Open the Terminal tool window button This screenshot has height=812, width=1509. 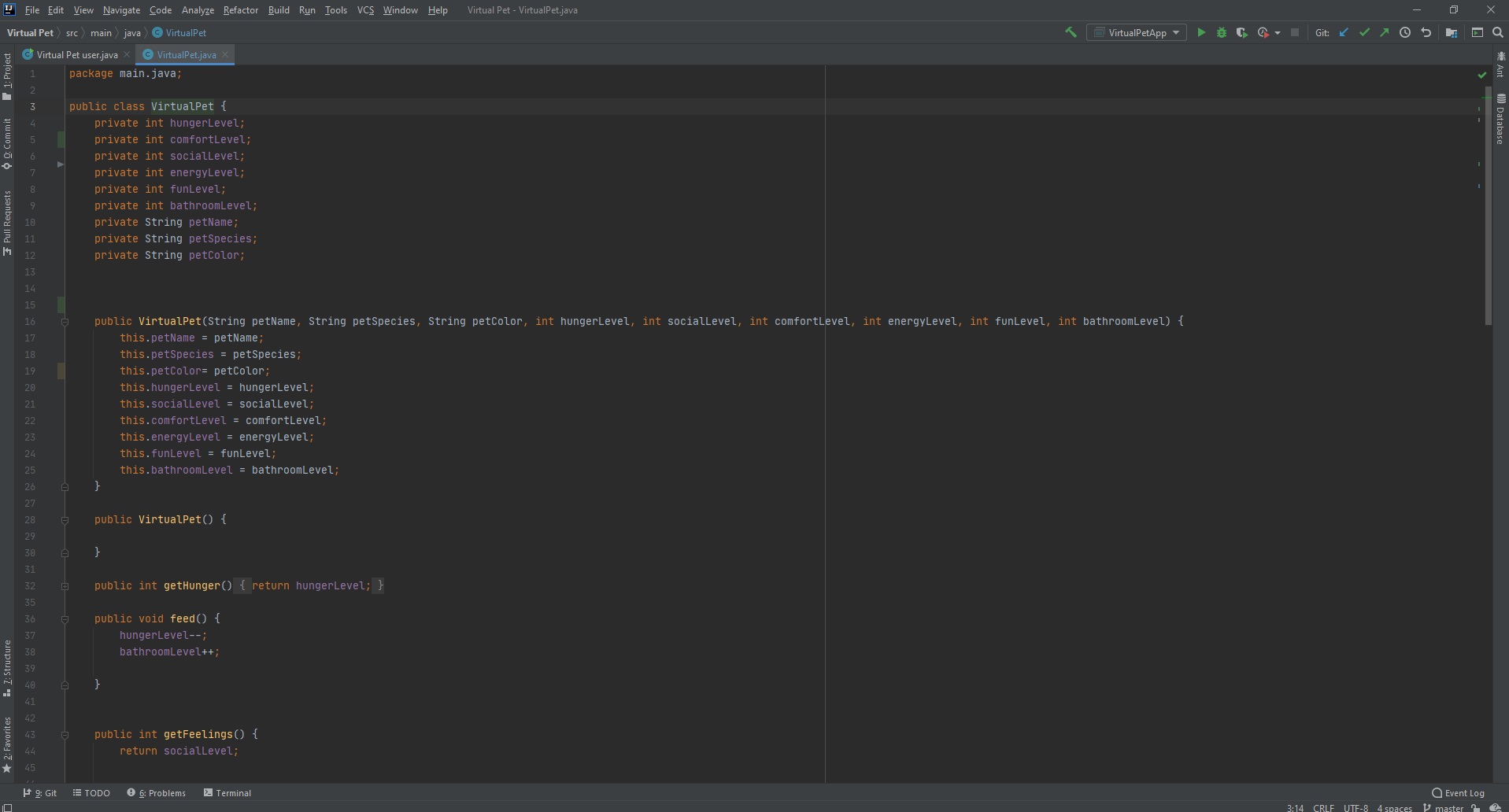(x=227, y=792)
